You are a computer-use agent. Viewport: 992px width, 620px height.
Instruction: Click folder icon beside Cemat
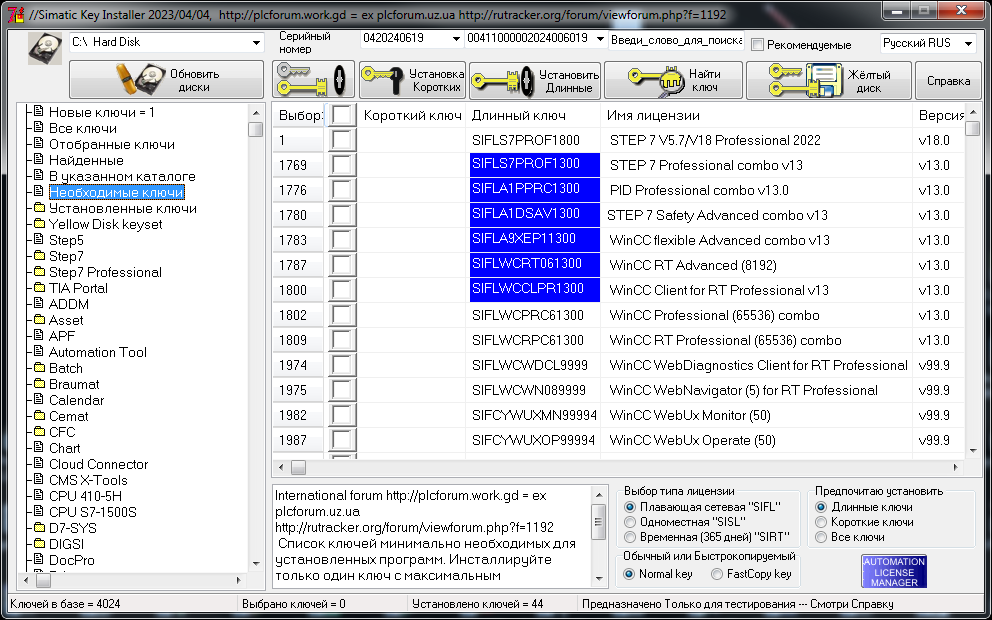point(39,416)
